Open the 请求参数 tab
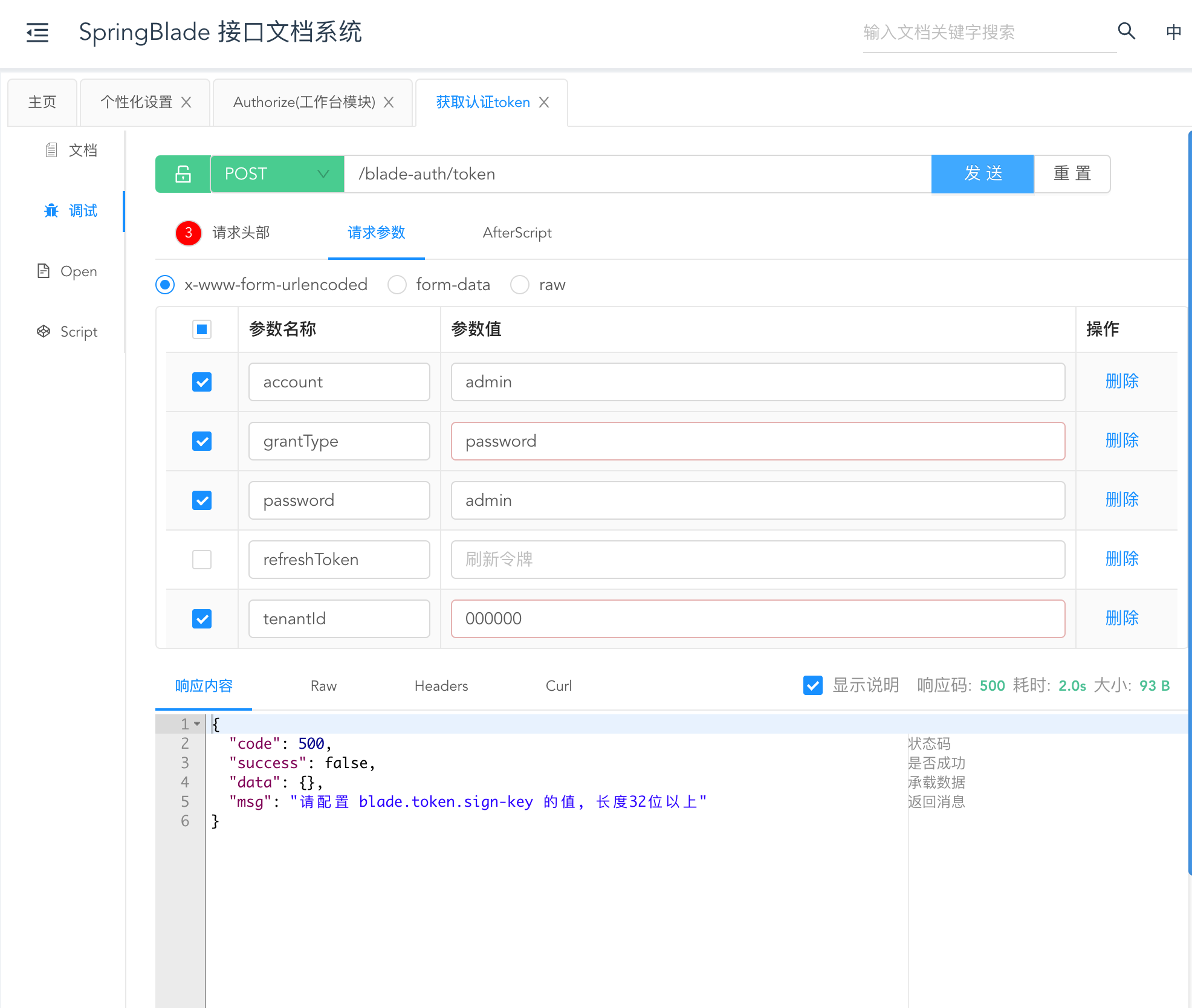This screenshot has width=1192, height=1008. tap(376, 233)
